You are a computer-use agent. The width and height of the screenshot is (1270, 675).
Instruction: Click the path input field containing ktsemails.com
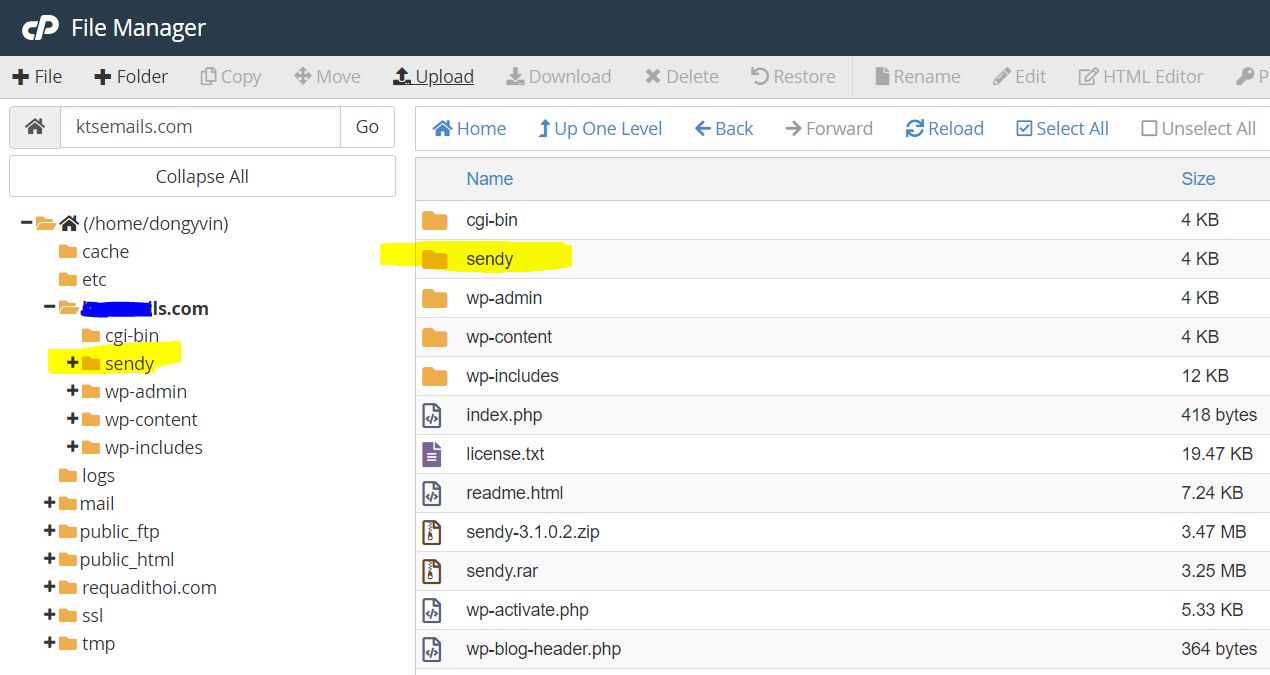coord(200,127)
